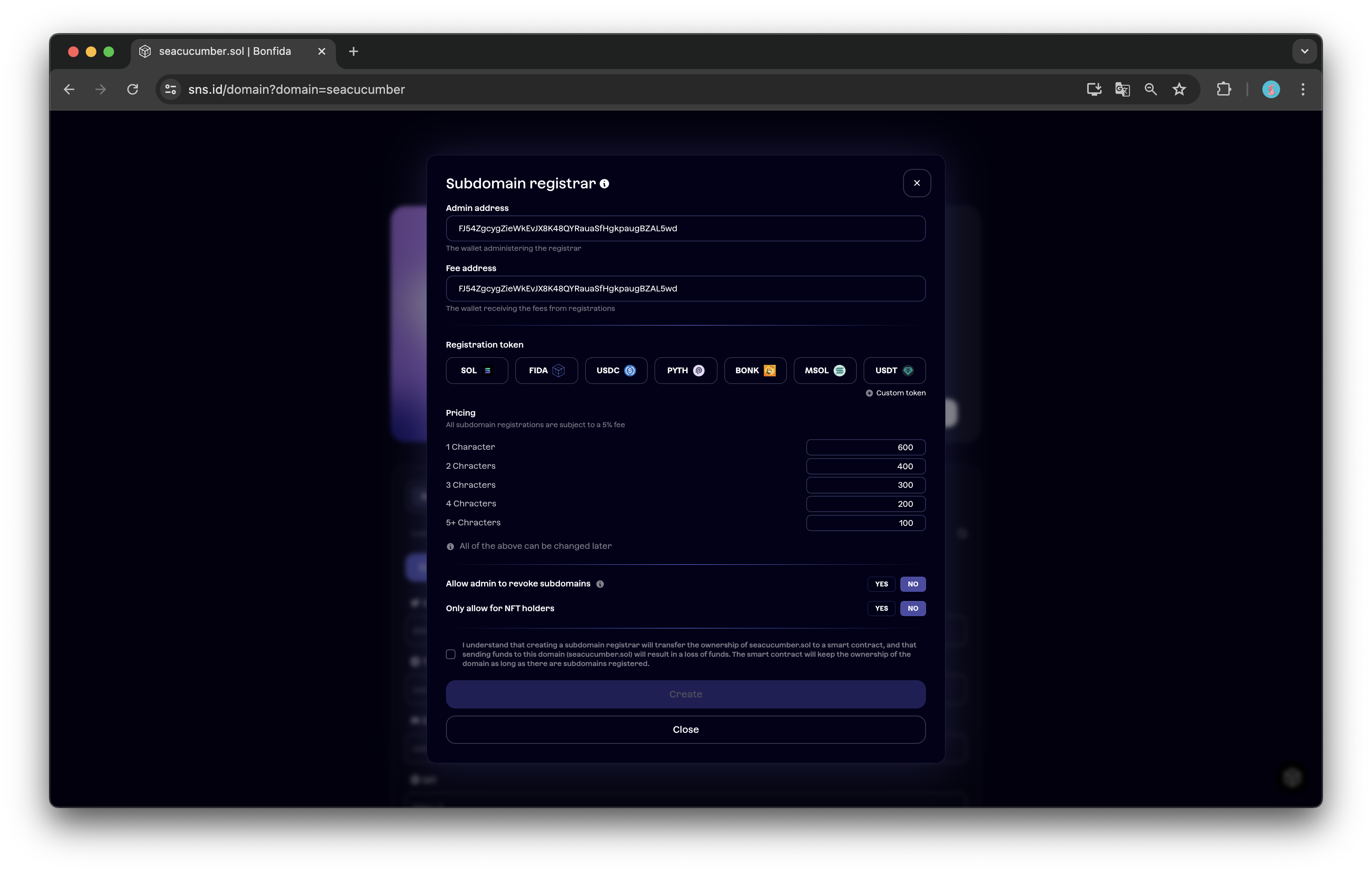This screenshot has height=873, width=1372.
Task: Open the browser extensions puzzle icon
Action: click(x=1223, y=89)
